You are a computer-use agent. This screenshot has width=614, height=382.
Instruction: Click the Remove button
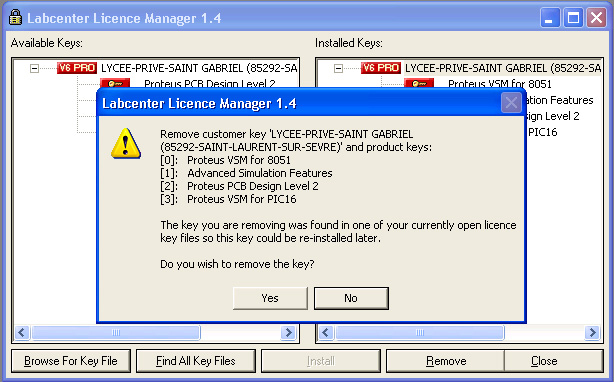click(x=446, y=361)
